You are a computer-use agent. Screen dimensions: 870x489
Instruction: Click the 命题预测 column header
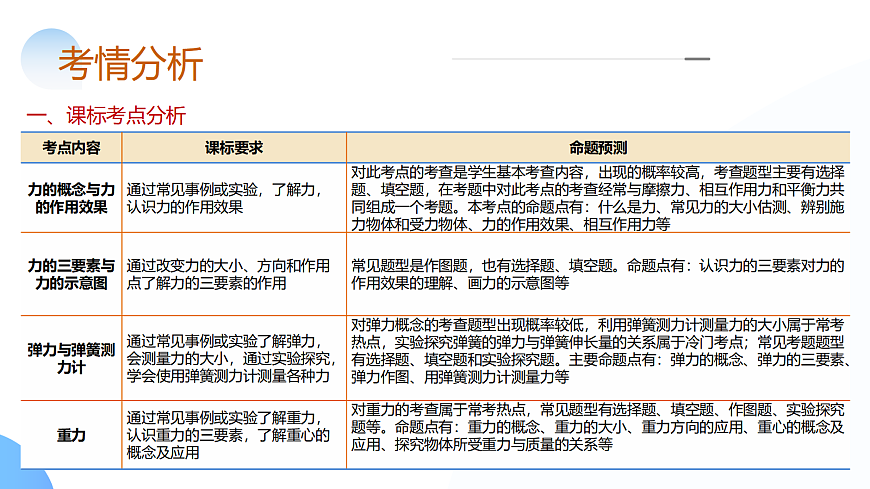click(598, 148)
